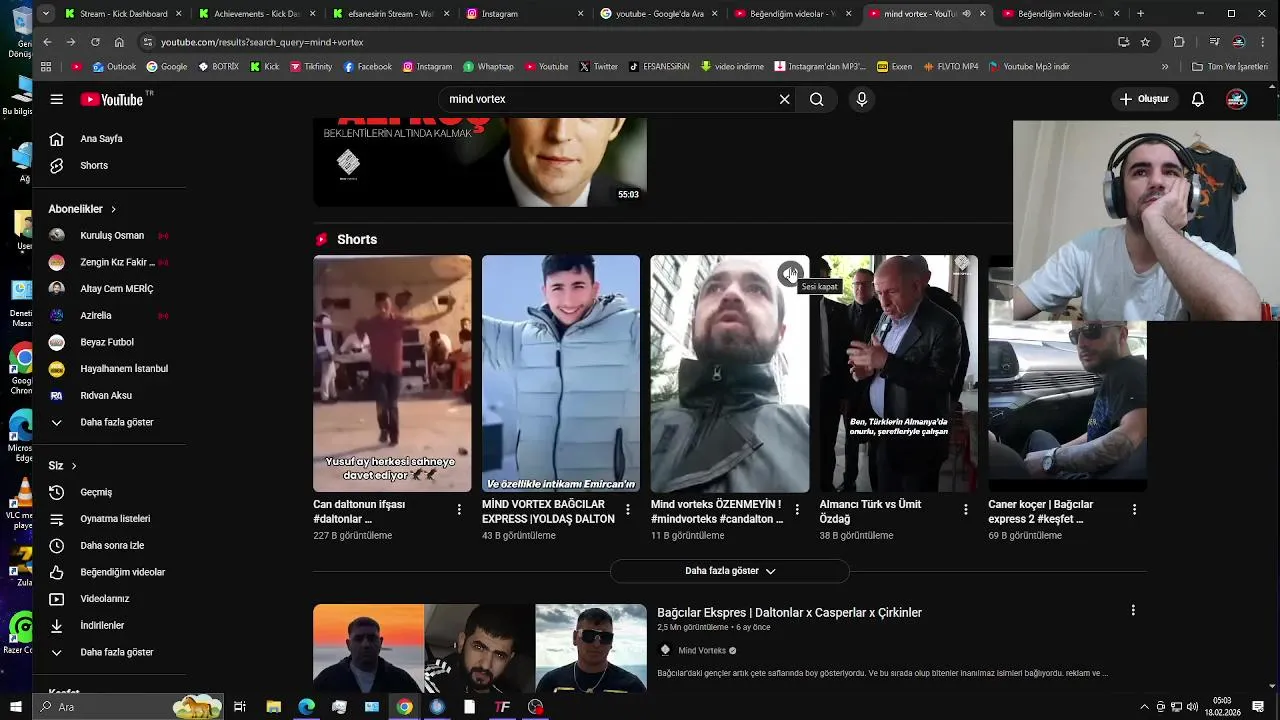Screen dimensions: 1280x720
Task: Expand the Siz section chevron
Action: click(73, 466)
